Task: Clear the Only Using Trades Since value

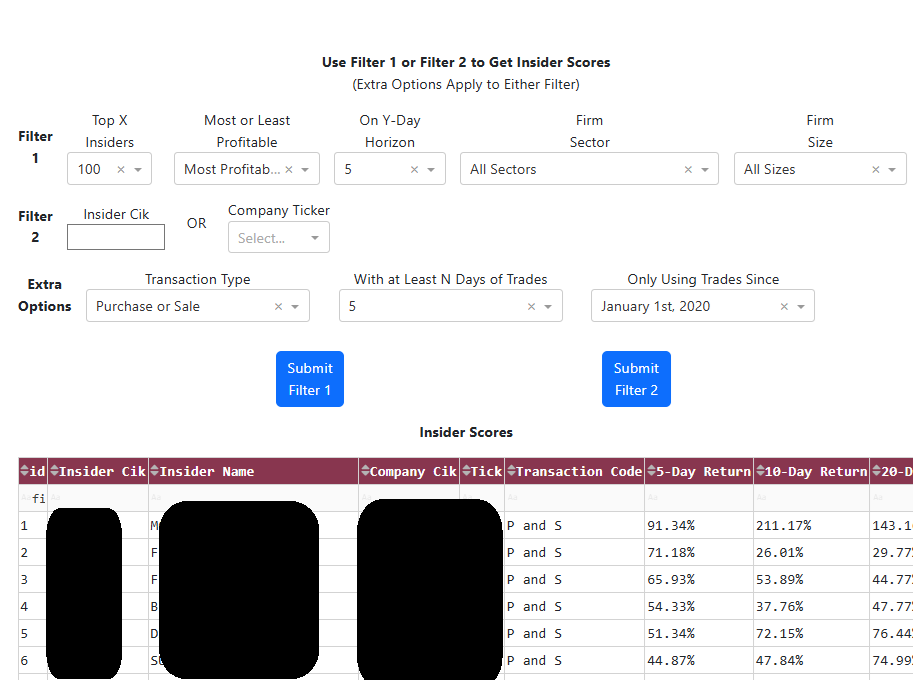Action: [784, 307]
